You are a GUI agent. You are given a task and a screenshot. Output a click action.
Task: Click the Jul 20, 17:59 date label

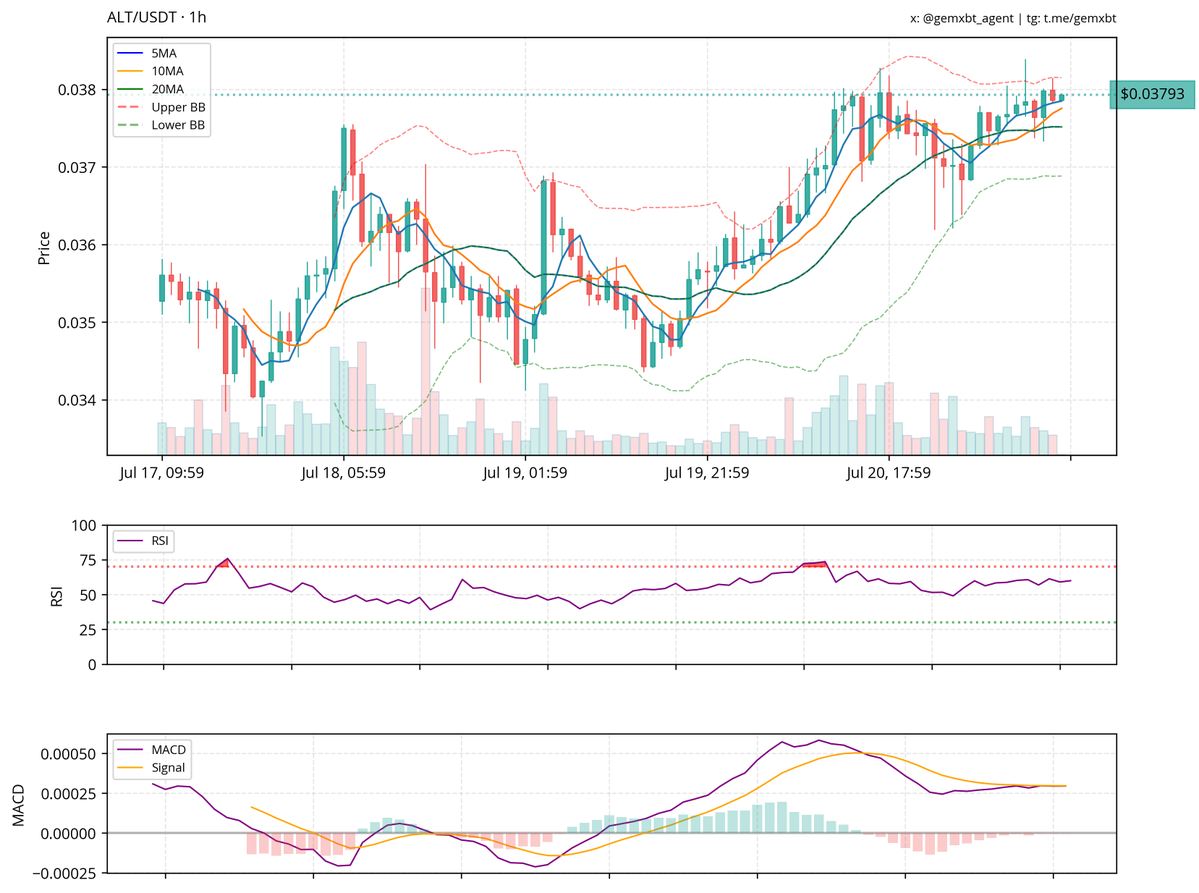[889, 472]
